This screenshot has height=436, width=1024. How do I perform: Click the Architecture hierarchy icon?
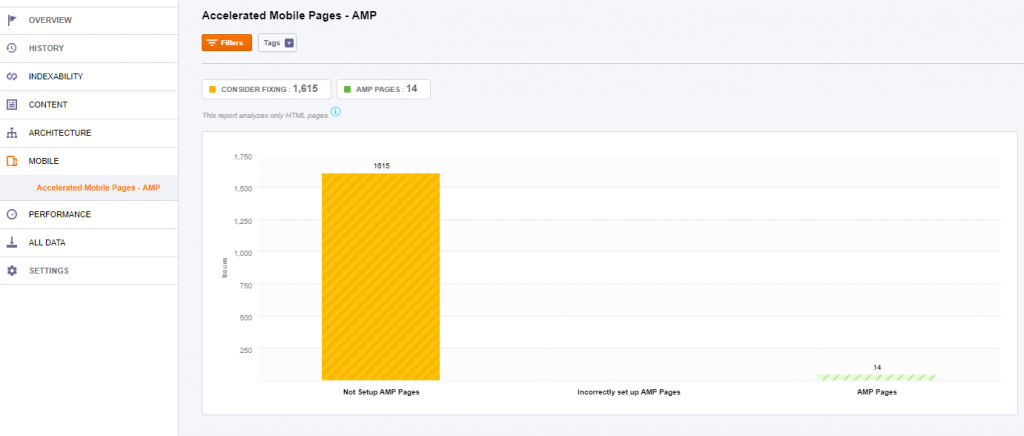tap(12, 132)
